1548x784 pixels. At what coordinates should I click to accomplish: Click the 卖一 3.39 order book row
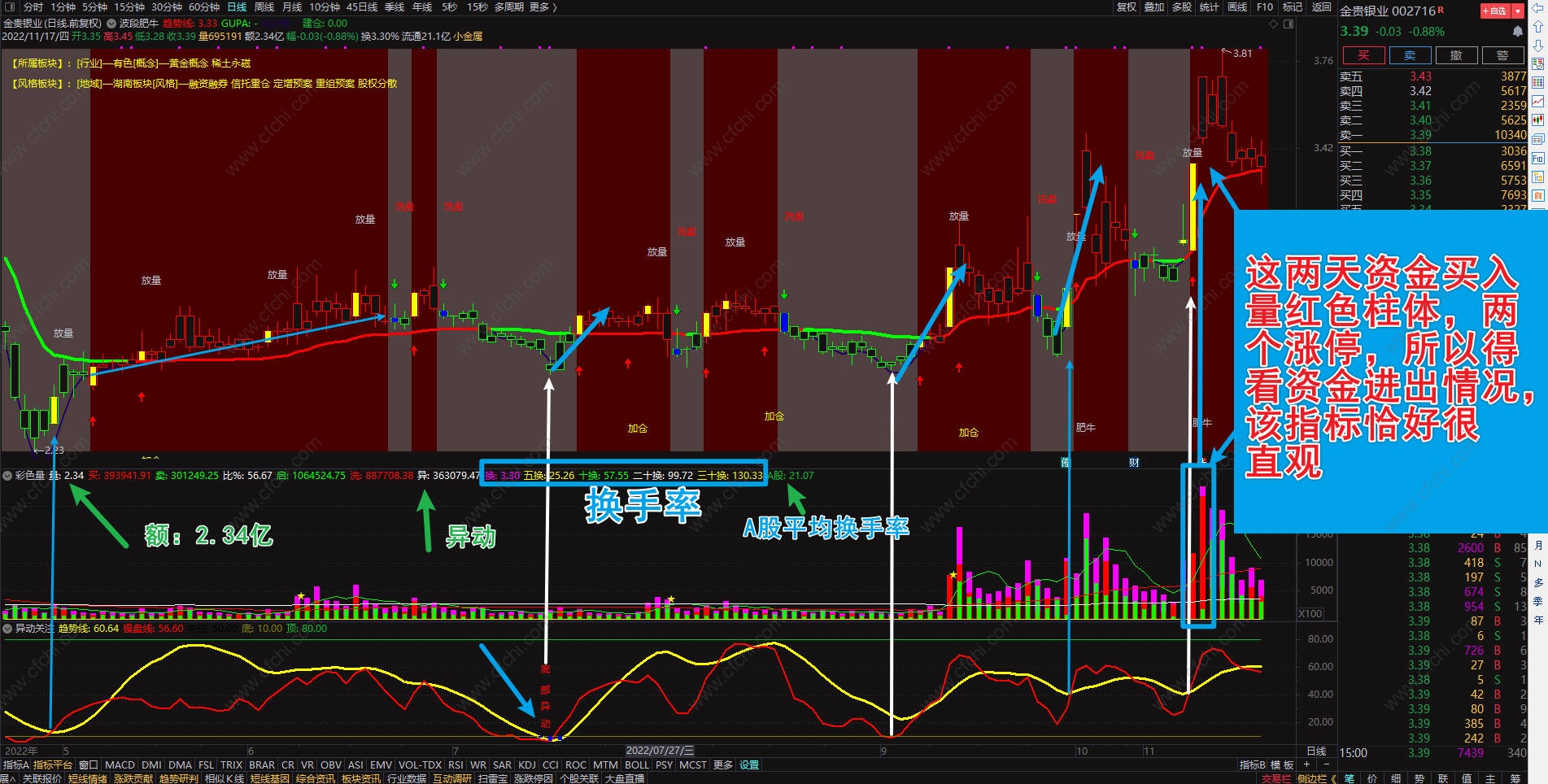[x=1433, y=135]
